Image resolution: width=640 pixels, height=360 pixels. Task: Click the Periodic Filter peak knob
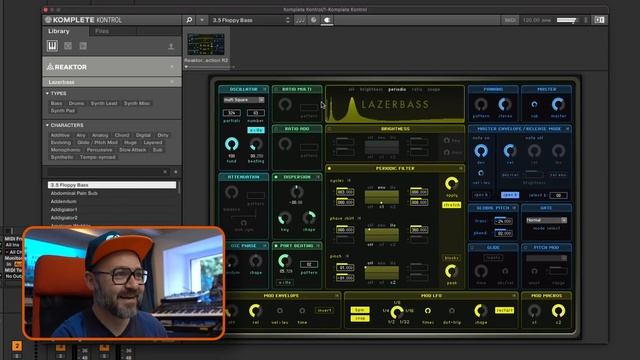tap(451, 271)
